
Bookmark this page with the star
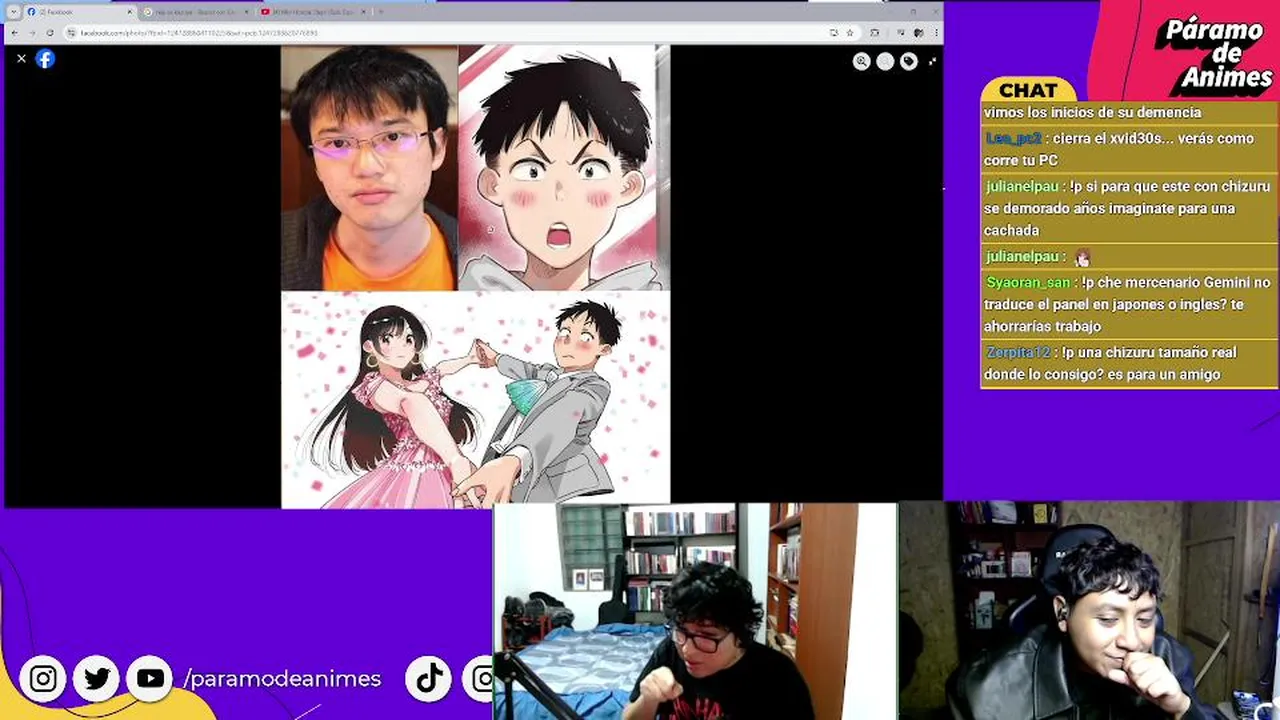tap(849, 33)
